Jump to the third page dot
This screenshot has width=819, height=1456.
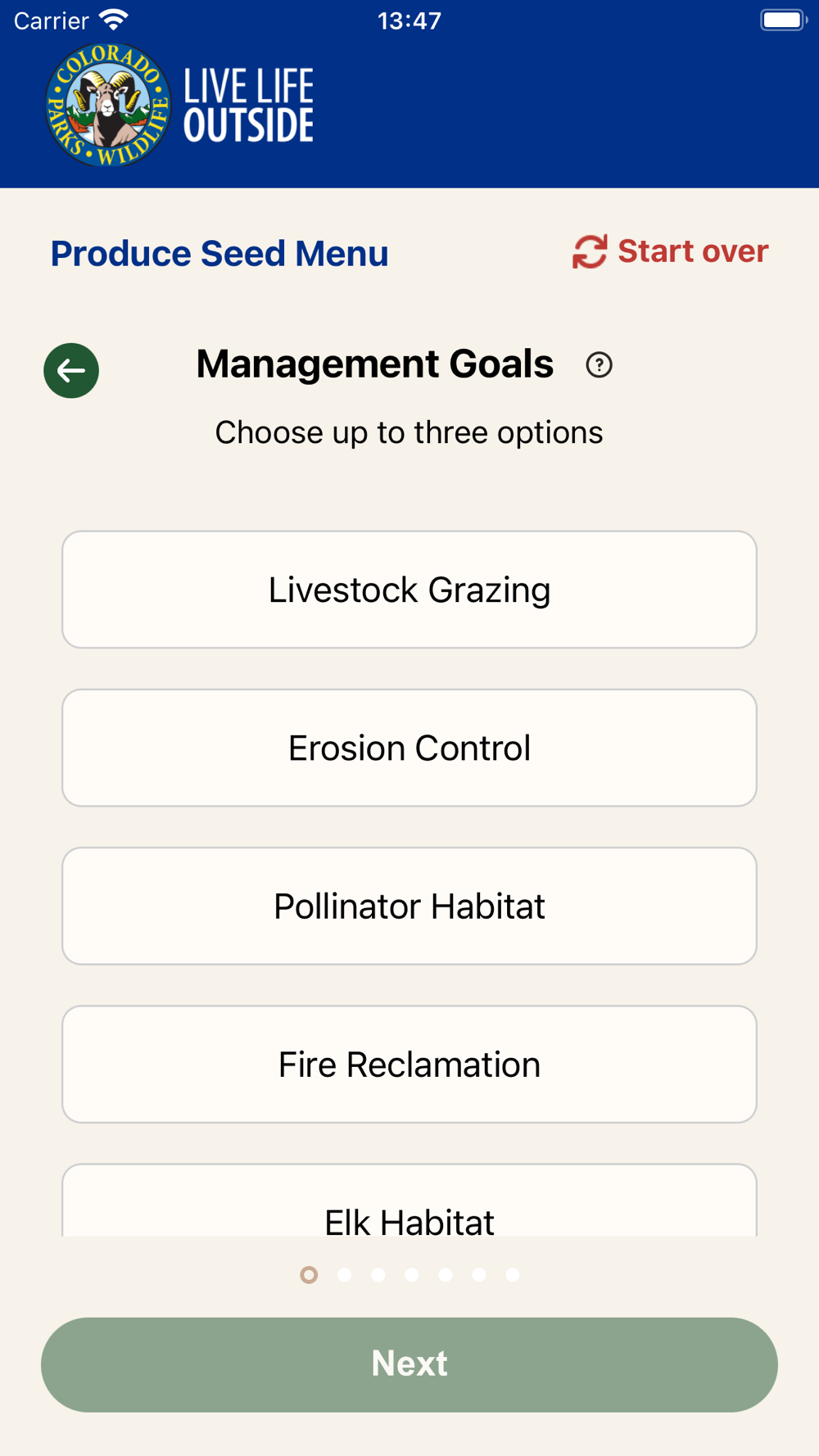click(378, 1275)
